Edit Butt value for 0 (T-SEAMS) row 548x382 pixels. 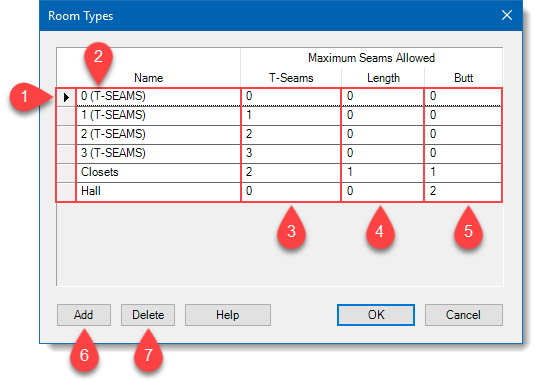tap(463, 97)
